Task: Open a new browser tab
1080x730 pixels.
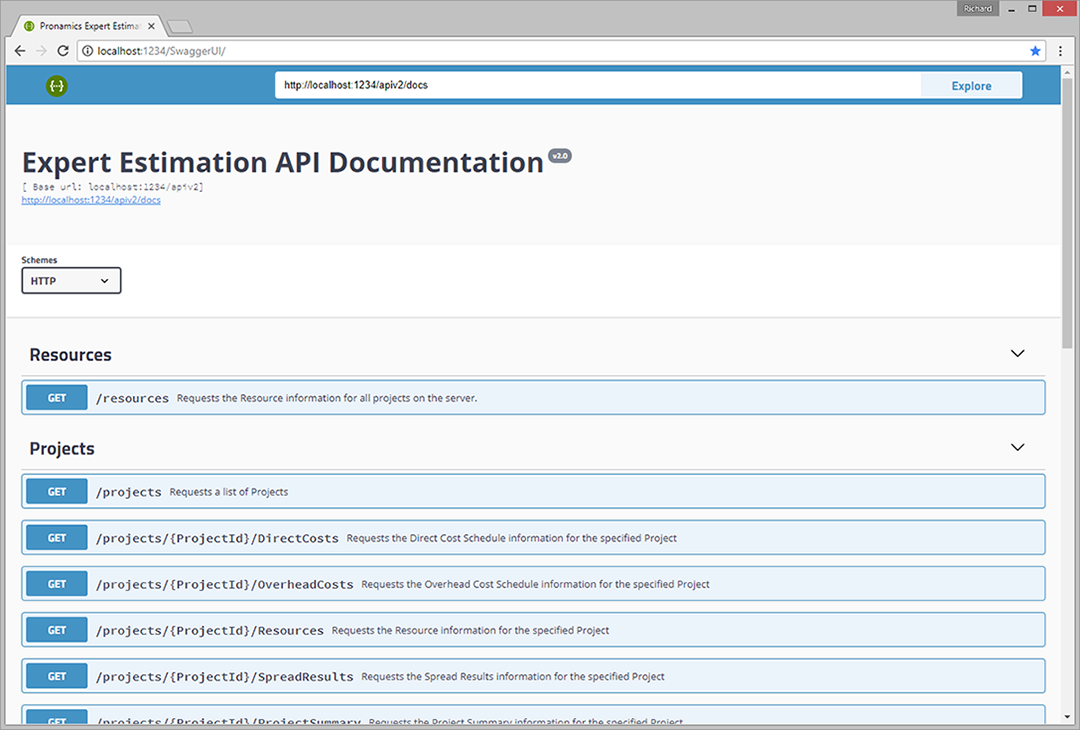Action: click(x=180, y=25)
